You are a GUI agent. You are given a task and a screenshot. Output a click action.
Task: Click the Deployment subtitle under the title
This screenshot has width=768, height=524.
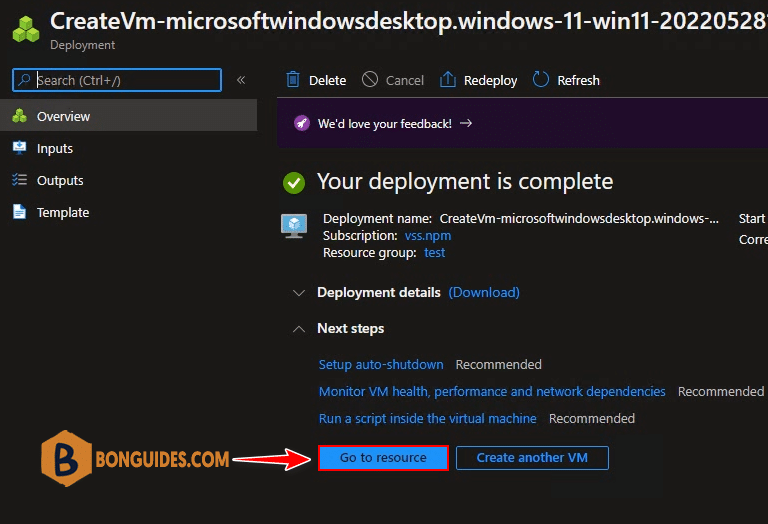[82, 45]
